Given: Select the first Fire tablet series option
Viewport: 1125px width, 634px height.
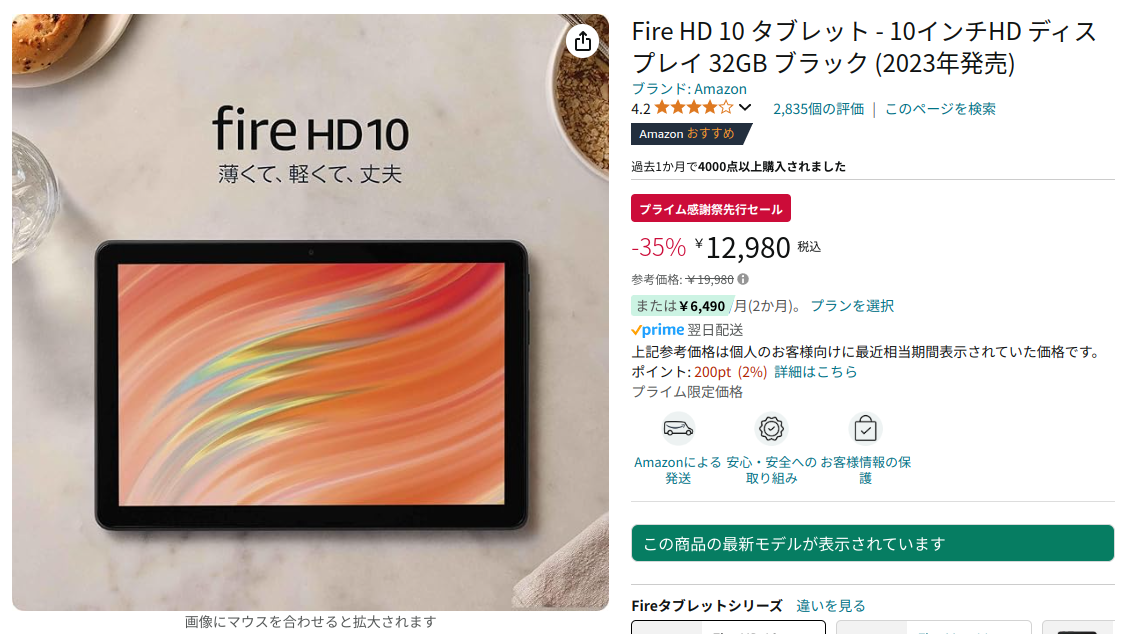Looking at the screenshot, I should [x=728, y=628].
